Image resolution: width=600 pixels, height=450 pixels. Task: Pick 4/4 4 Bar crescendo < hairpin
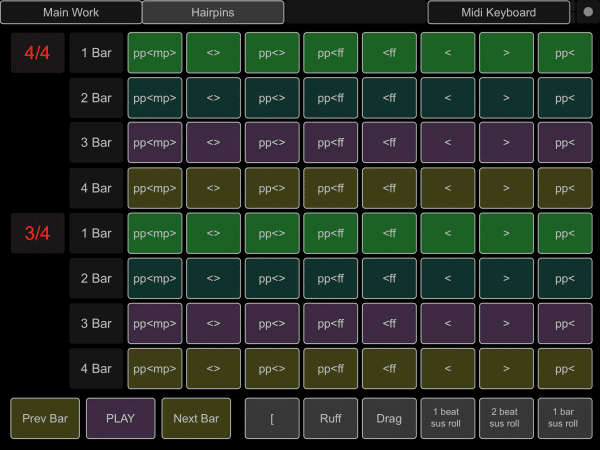448,188
